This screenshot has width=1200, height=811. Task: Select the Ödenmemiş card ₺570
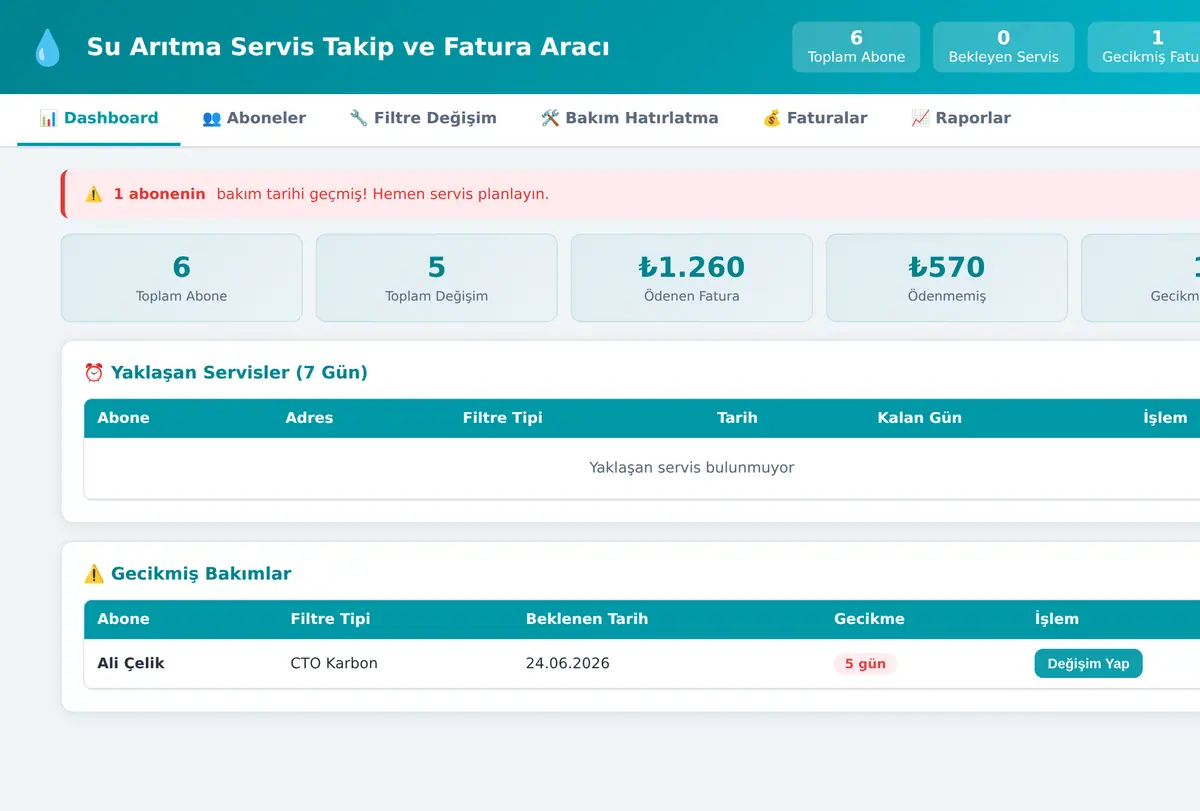[x=947, y=278]
